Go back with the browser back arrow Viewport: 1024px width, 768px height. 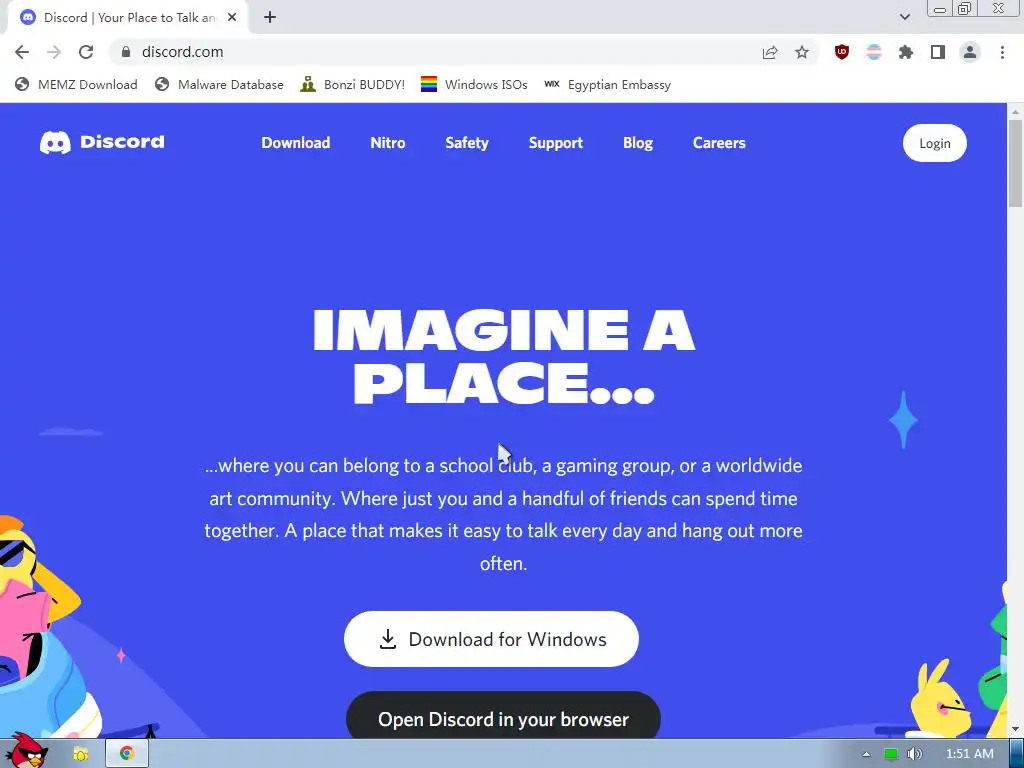pyautogui.click(x=22, y=52)
